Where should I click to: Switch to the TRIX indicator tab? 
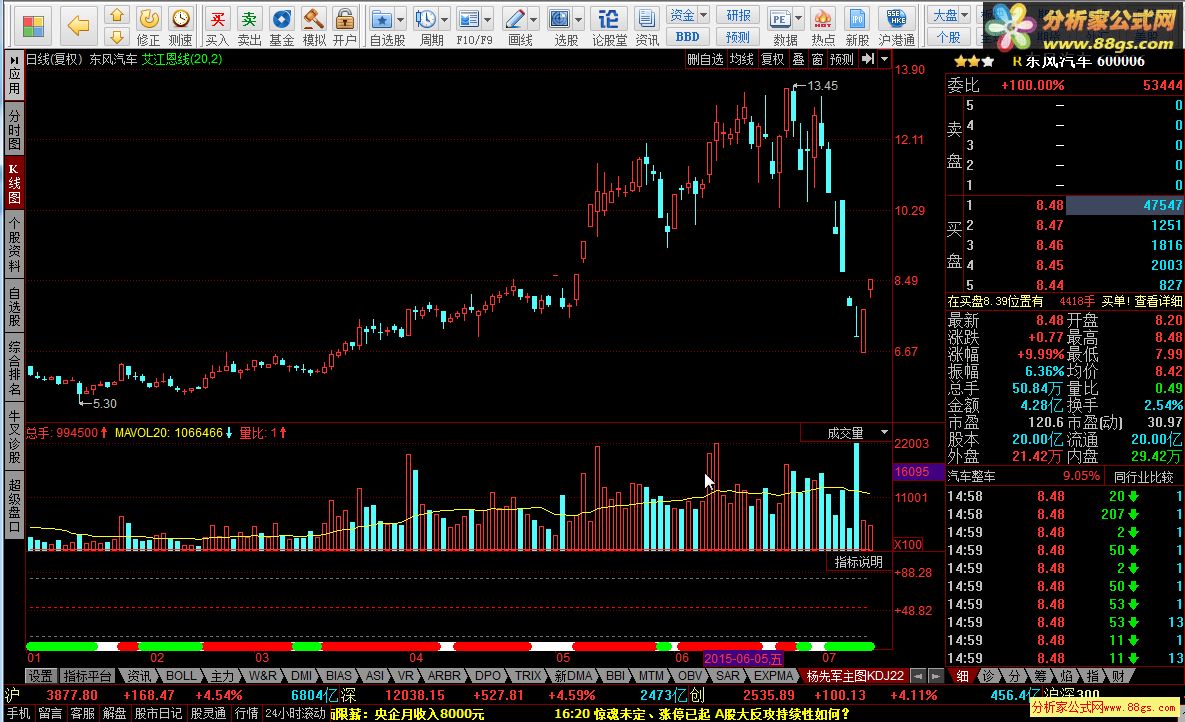[528, 676]
